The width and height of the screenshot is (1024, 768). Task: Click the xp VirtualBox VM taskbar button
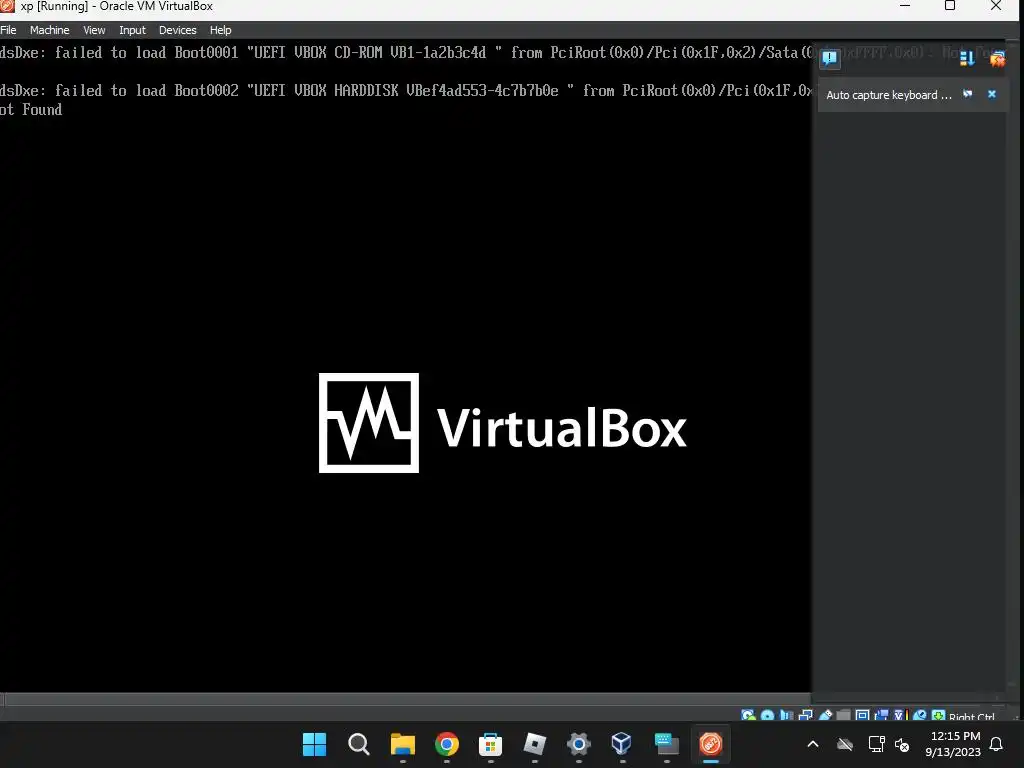[x=711, y=744]
